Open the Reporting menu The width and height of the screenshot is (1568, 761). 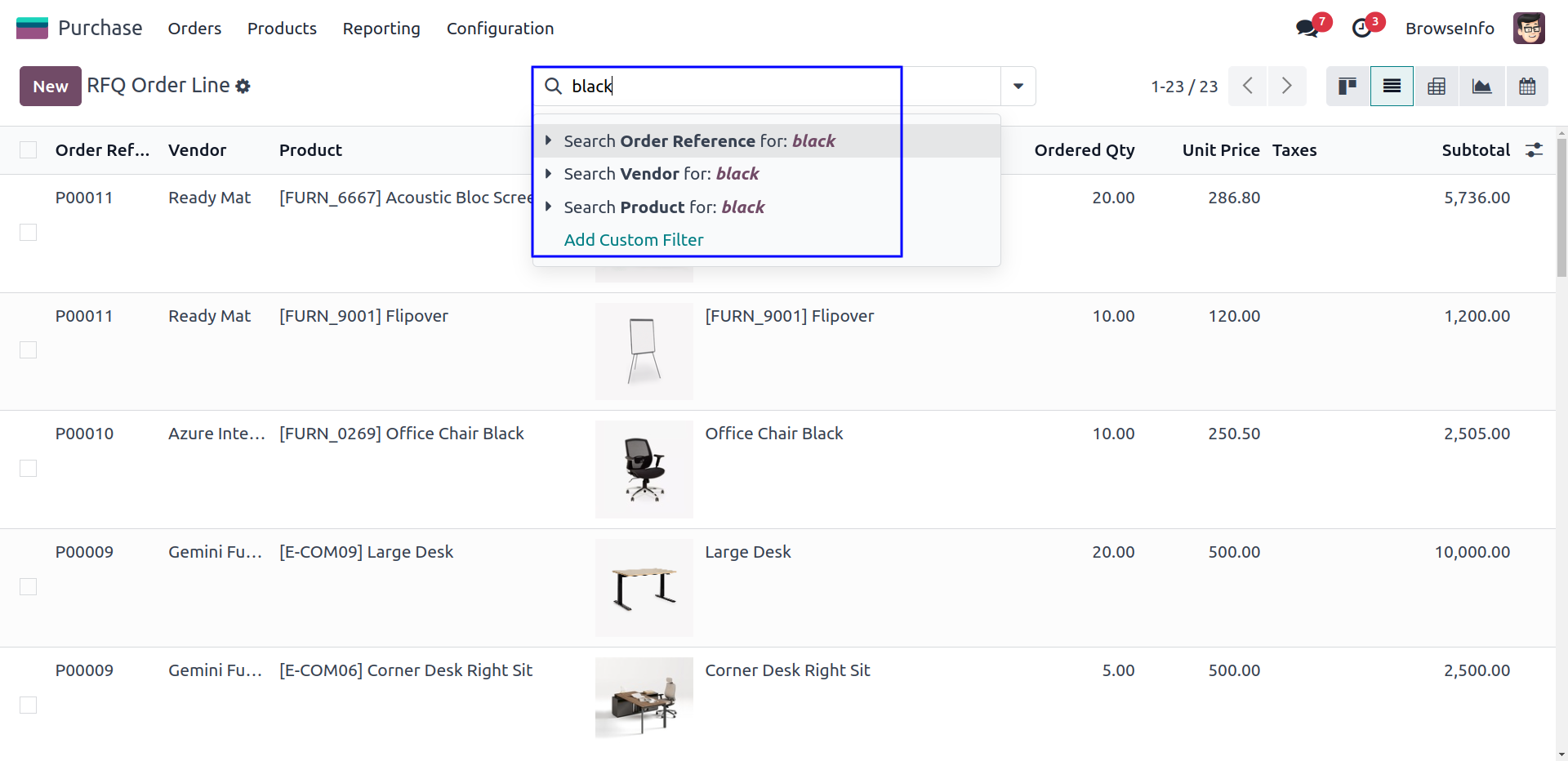(x=381, y=29)
